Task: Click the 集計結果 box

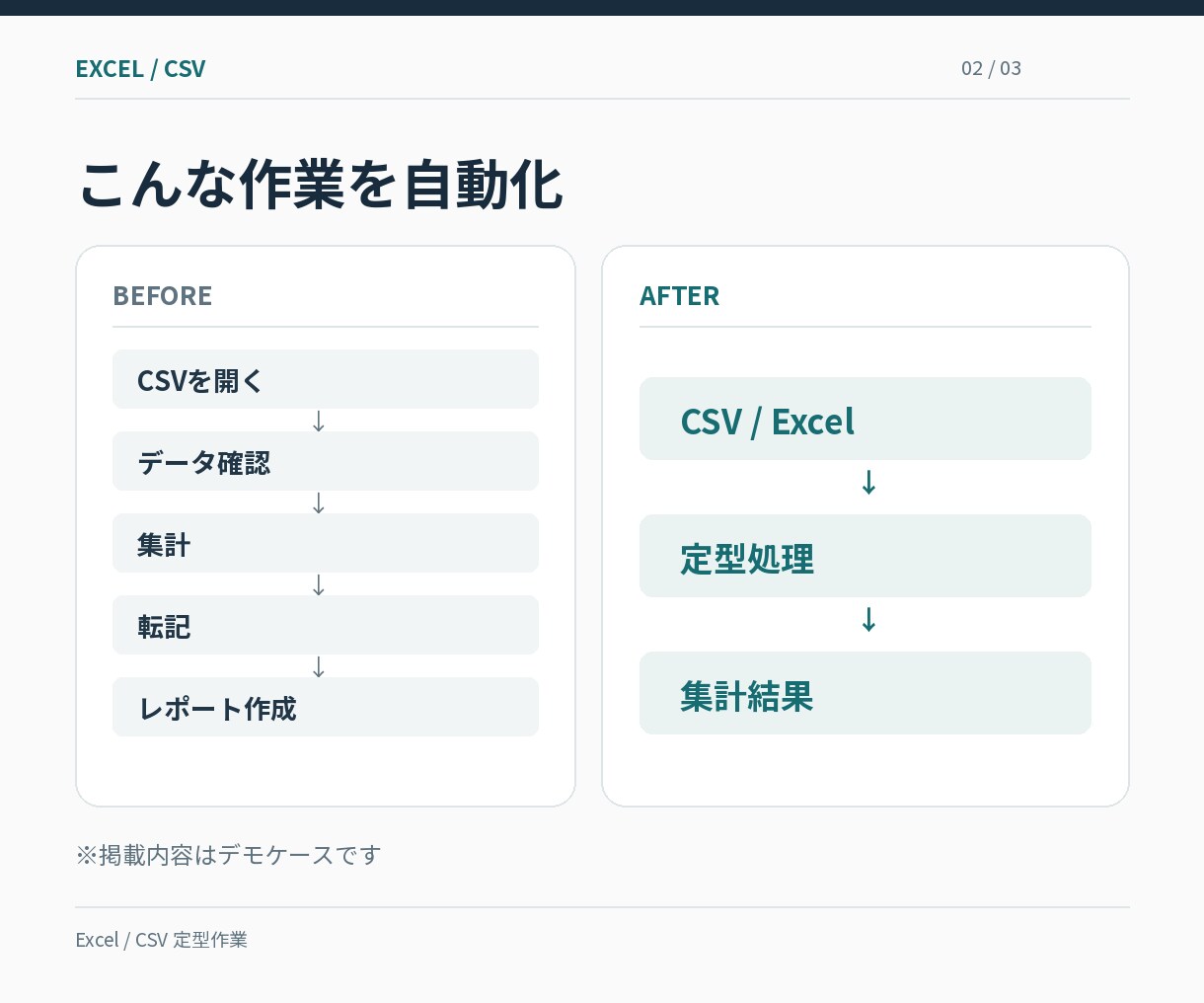Action: coord(865,693)
